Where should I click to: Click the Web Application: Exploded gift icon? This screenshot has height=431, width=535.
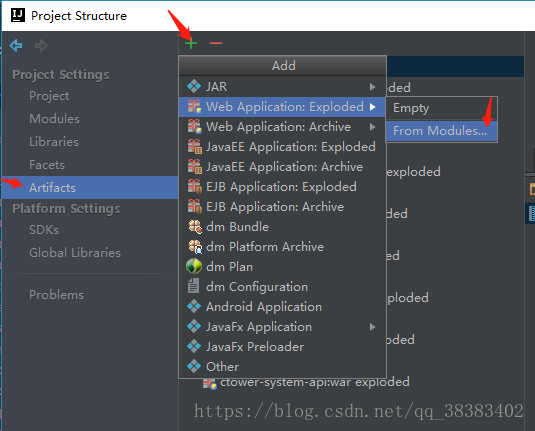click(194, 106)
